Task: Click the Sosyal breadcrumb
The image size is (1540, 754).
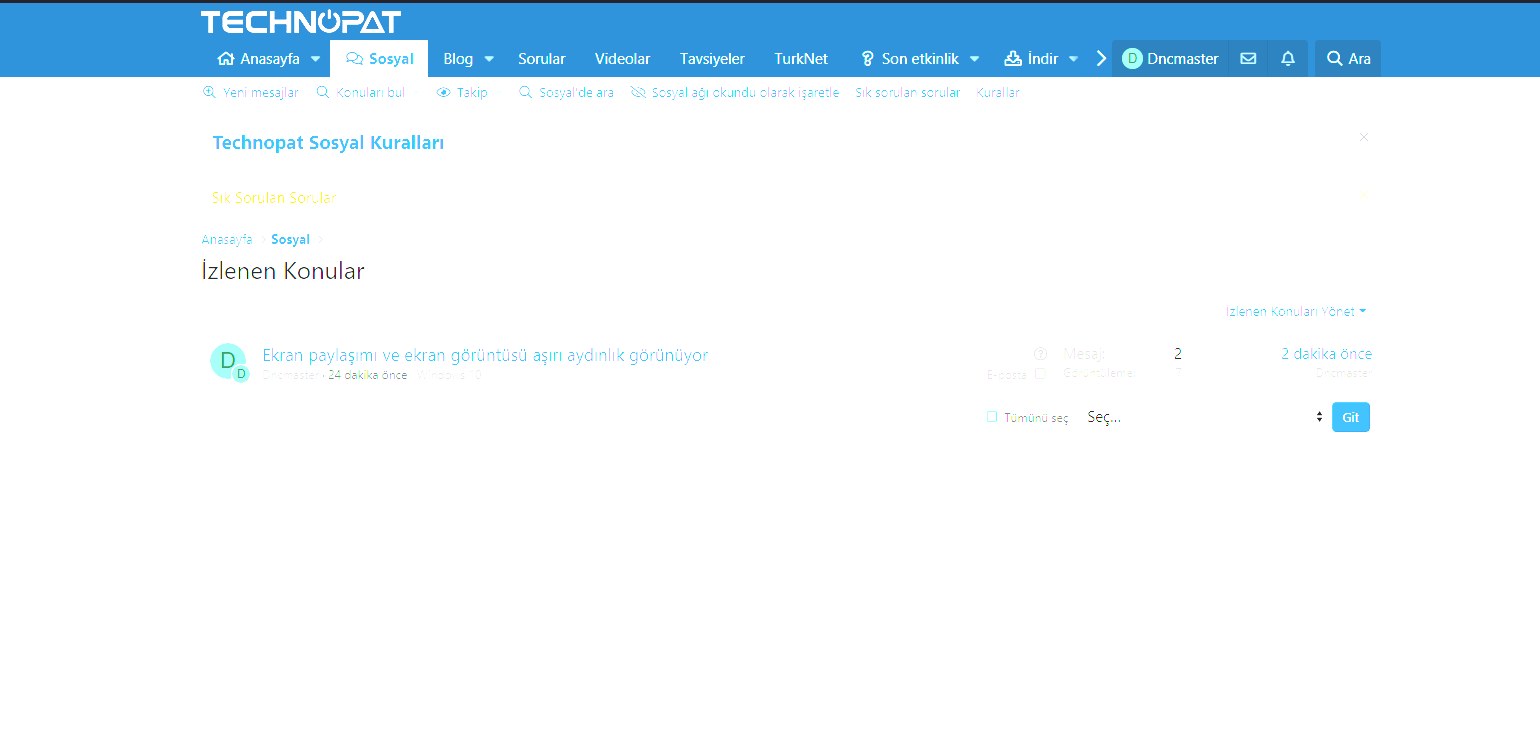Action: pyautogui.click(x=290, y=240)
